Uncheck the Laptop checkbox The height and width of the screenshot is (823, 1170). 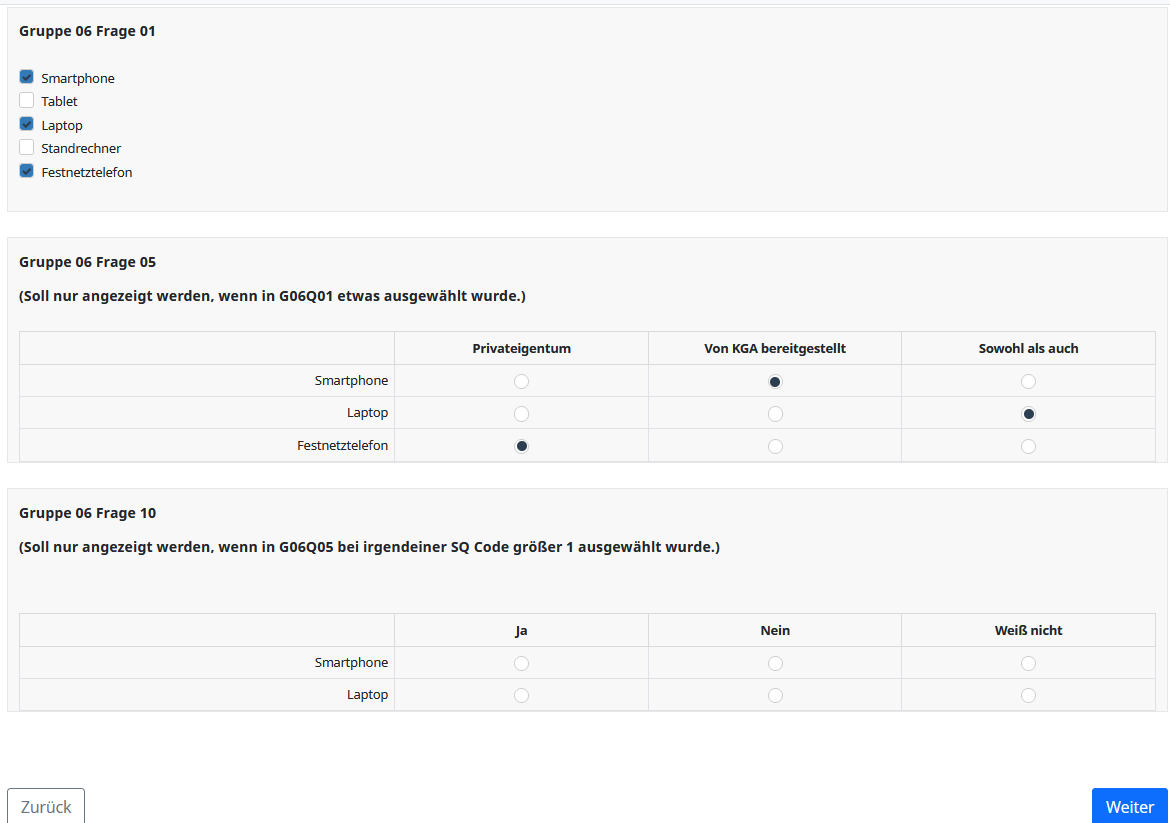[27, 124]
